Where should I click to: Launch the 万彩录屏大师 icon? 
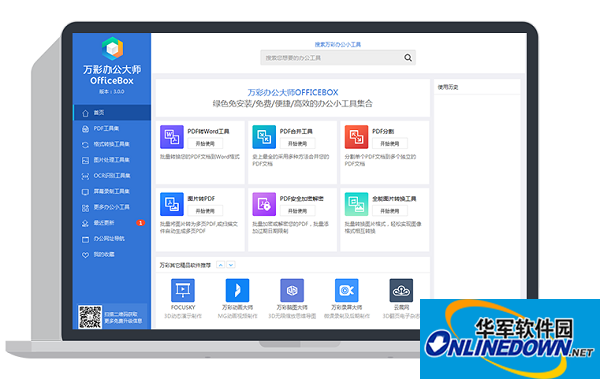tap(347, 290)
